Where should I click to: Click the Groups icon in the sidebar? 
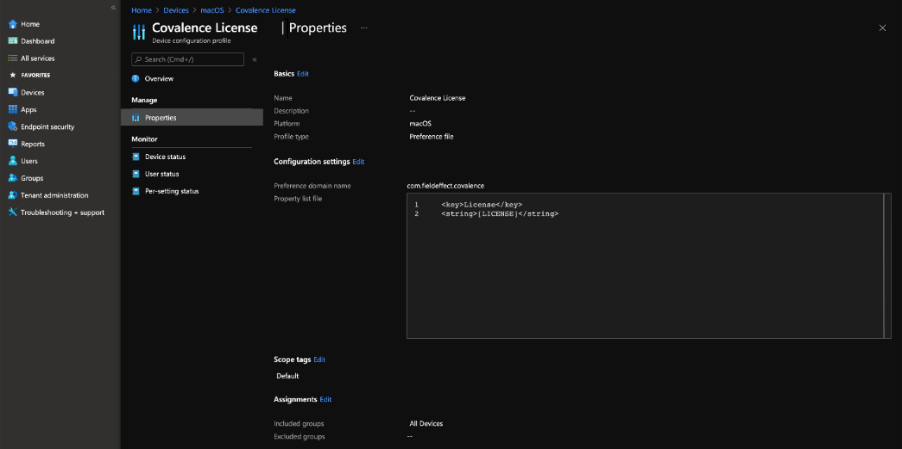[x=13, y=178]
